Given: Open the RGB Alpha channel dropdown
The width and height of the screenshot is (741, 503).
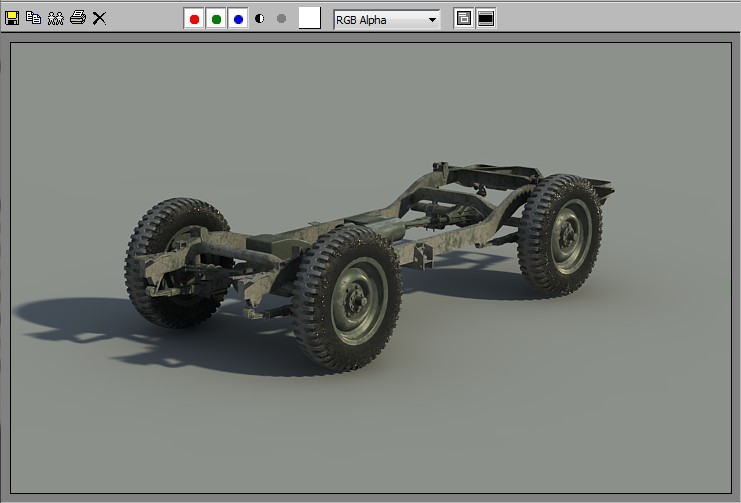Looking at the screenshot, I should point(387,20).
